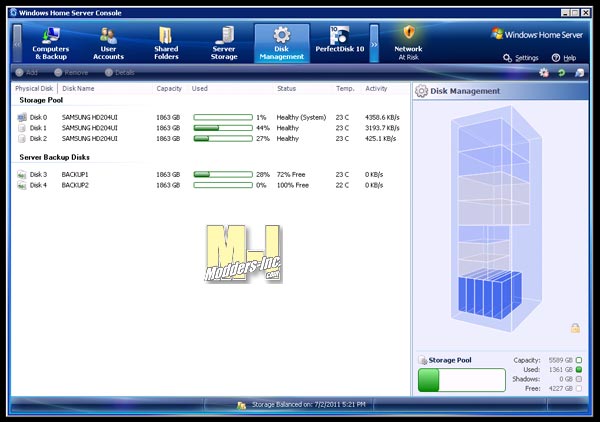Click the gear options icon in toolbar
The image size is (600, 422).
coord(544,72)
